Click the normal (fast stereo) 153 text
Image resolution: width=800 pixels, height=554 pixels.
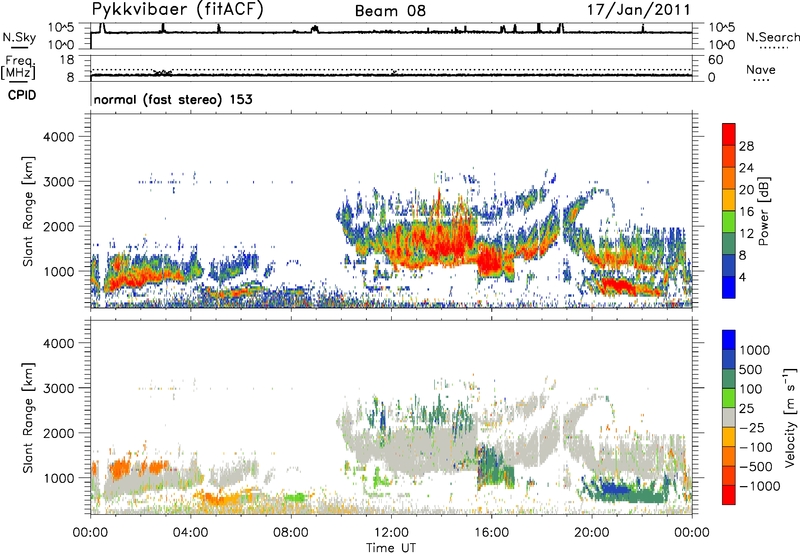click(173, 99)
